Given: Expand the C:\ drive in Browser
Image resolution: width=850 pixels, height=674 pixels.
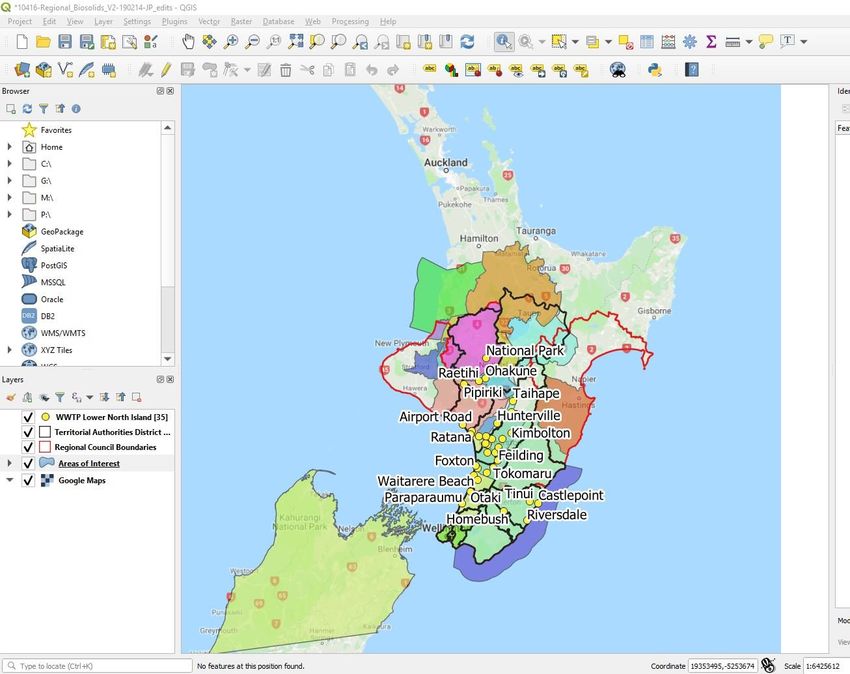Looking at the screenshot, I should [x=9, y=163].
